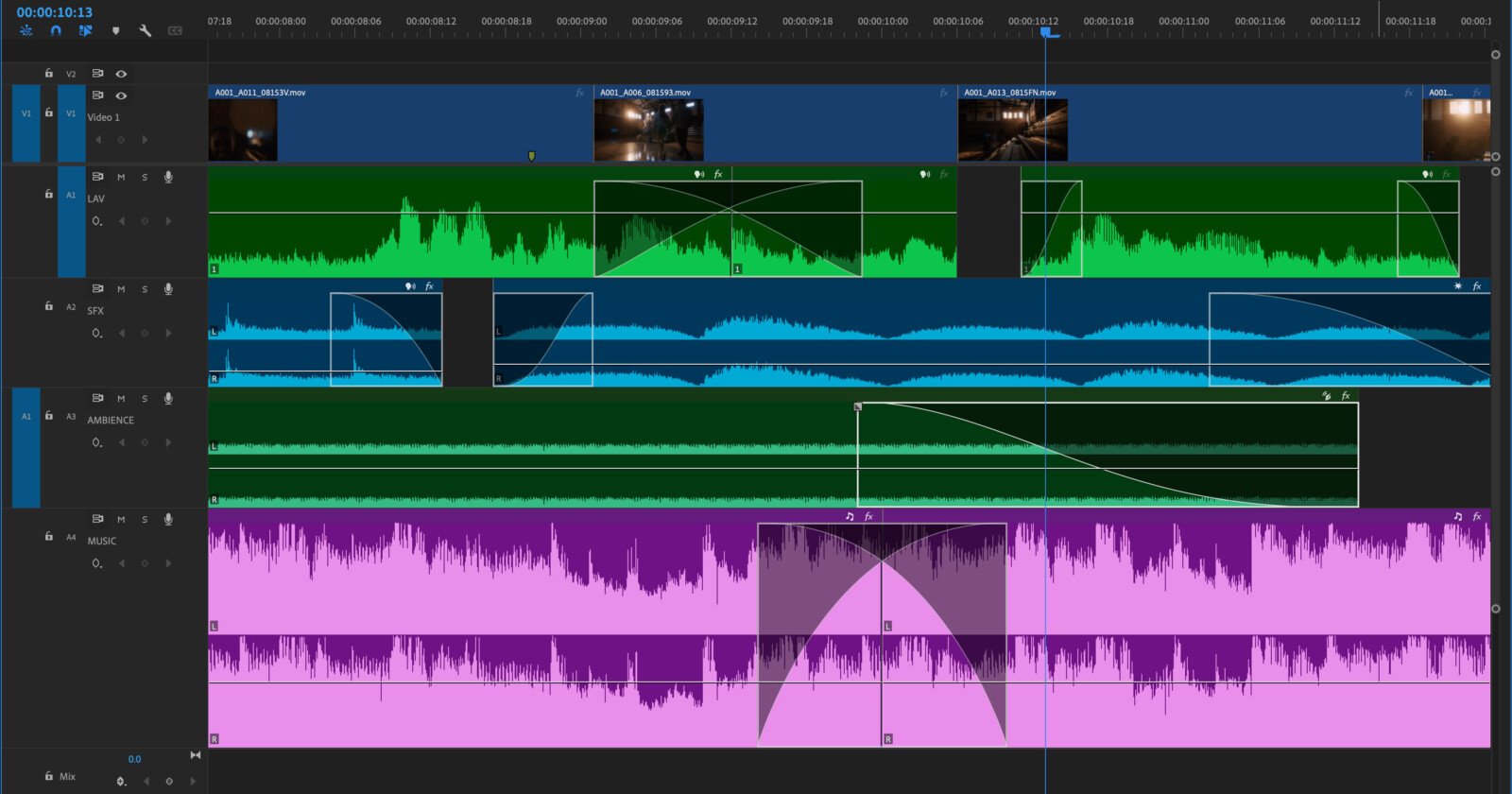
Task: Open Timeline display settings wrench
Action: click(x=145, y=30)
